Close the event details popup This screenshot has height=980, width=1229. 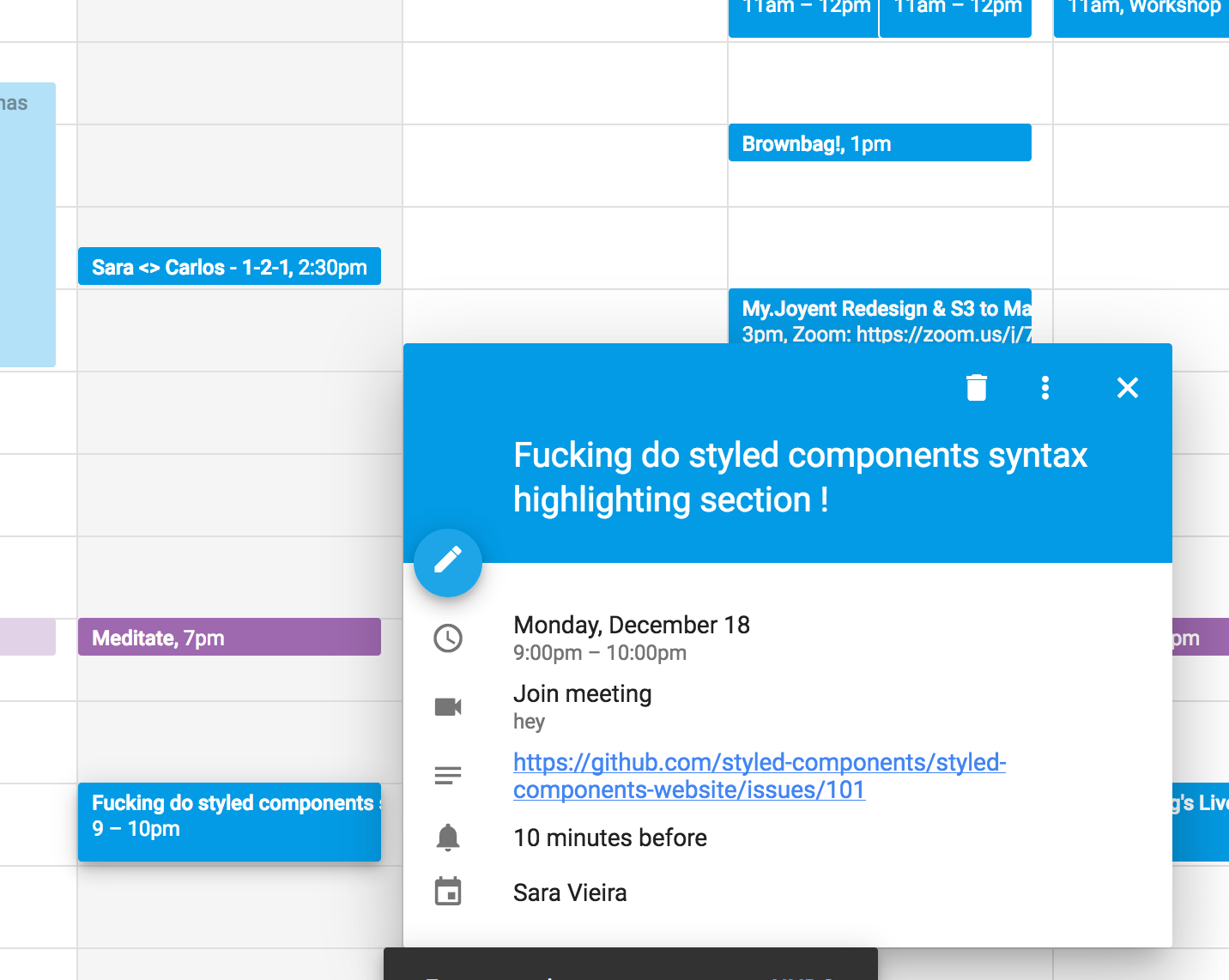click(x=1127, y=388)
